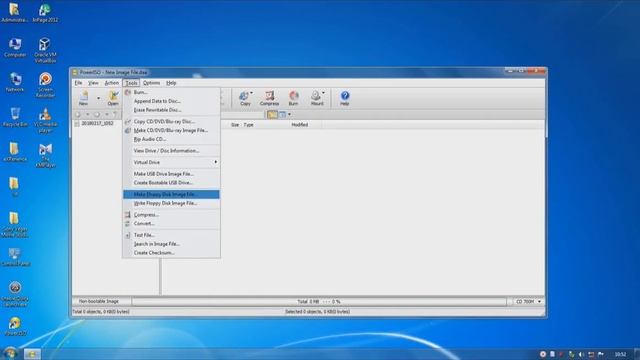The image size is (640, 360).
Task: Choose Burn... in Tools menu
Action: pos(171,93)
